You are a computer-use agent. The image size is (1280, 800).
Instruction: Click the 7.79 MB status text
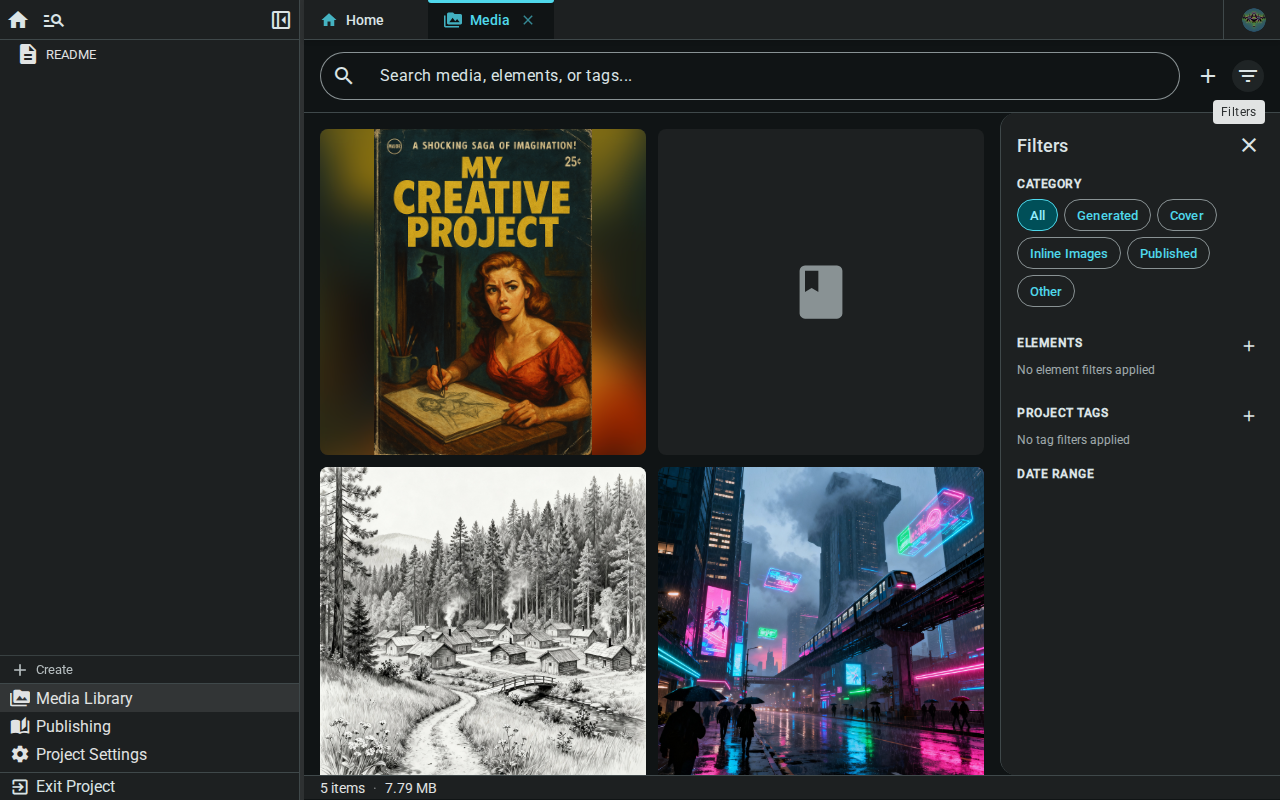[411, 788]
